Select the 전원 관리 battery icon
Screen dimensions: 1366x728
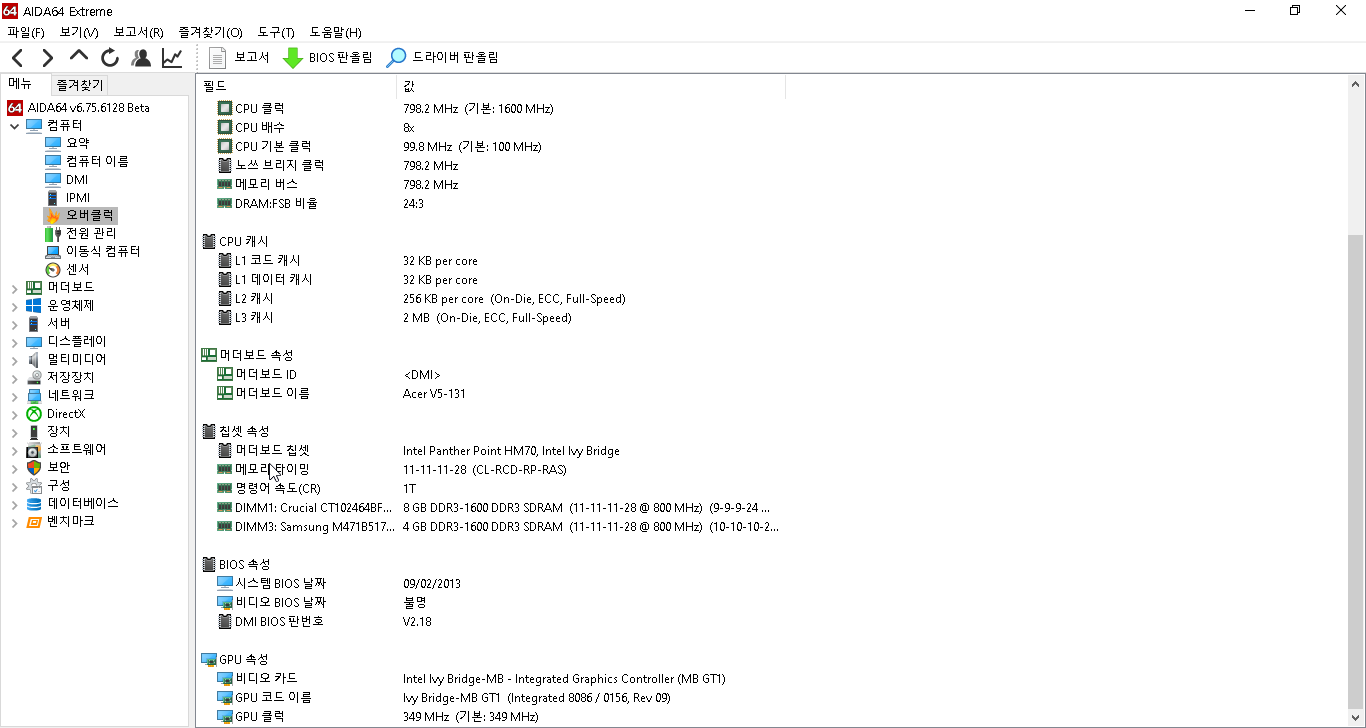tap(53, 233)
